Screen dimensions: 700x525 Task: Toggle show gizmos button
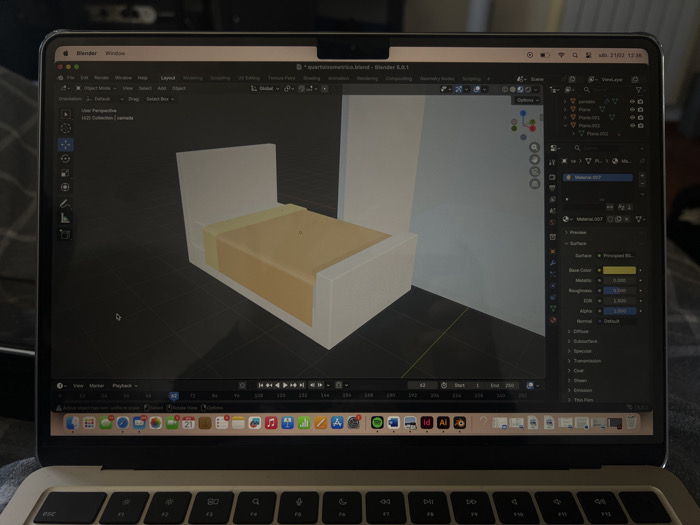(458, 89)
